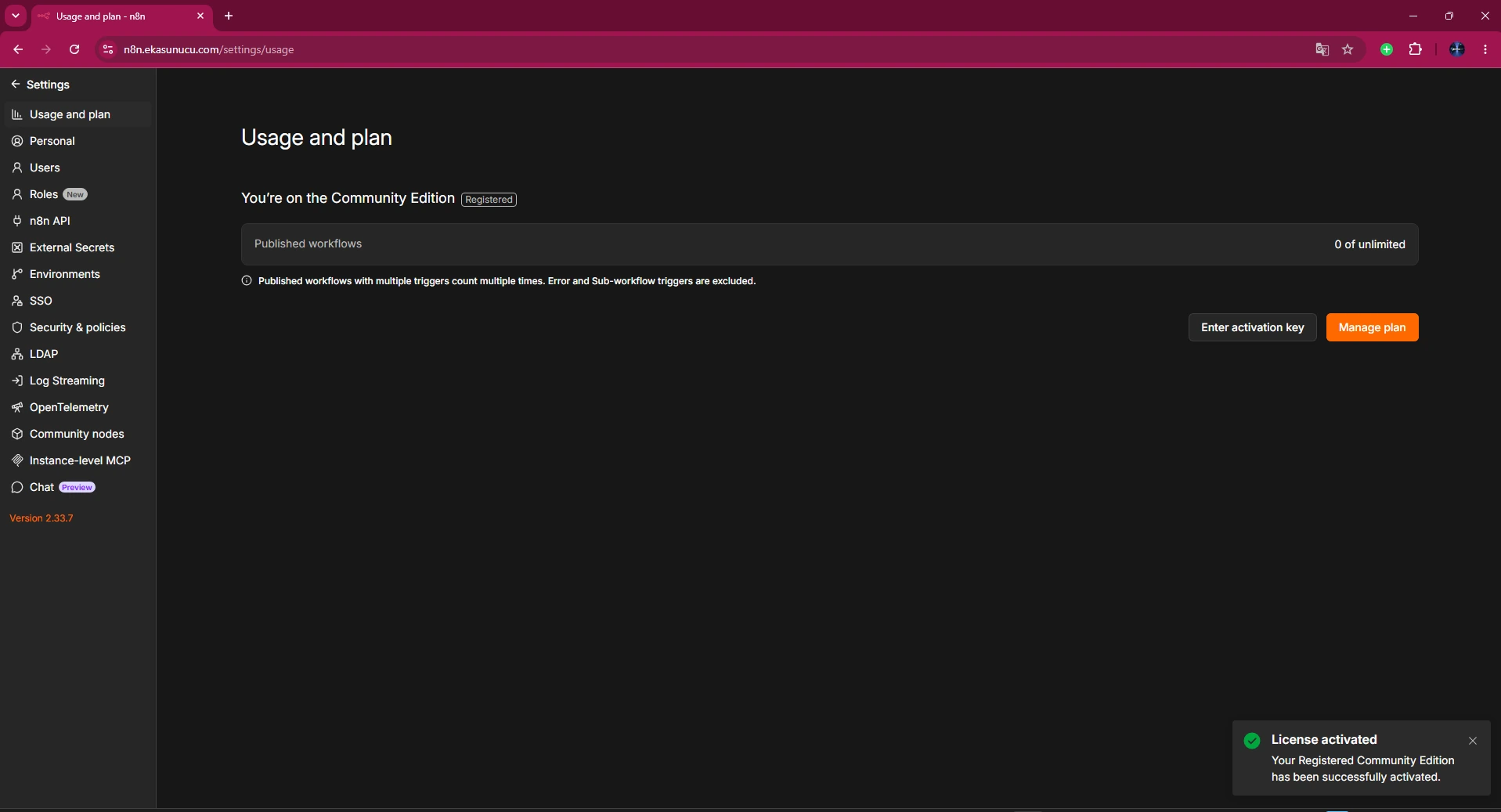This screenshot has height=812, width=1501.
Task: Click the 0 of unlimited value
Action: point(1369,244)
